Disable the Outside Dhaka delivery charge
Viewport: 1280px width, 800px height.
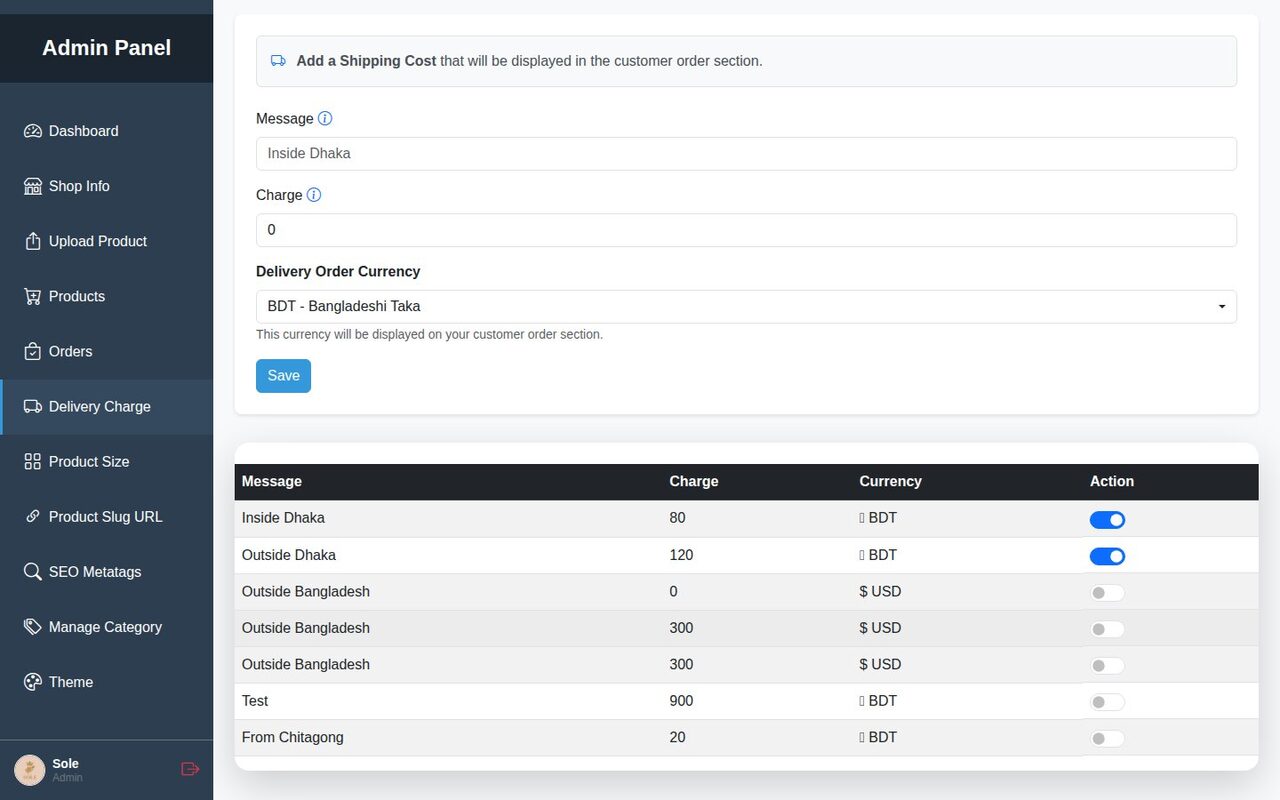point(1107,556)
